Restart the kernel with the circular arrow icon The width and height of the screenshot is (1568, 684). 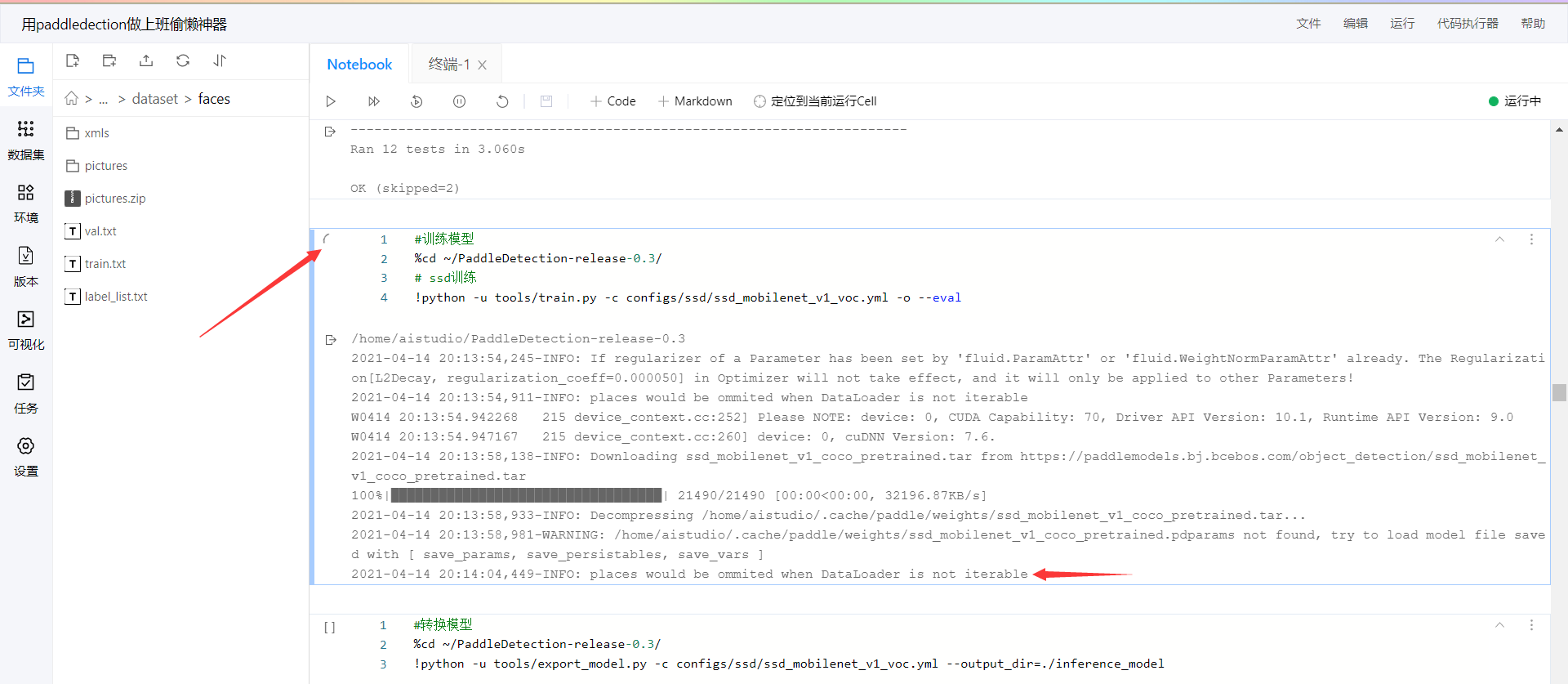[x=502, y=101]
